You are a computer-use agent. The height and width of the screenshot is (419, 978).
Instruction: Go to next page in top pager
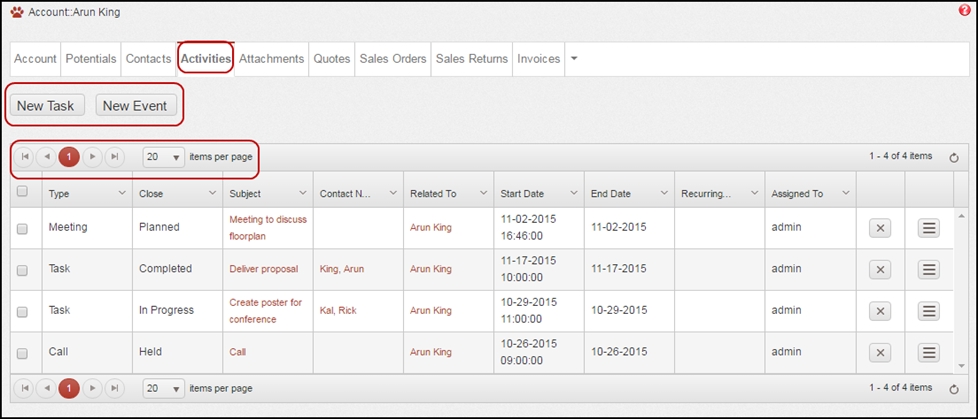pos(92,157)
